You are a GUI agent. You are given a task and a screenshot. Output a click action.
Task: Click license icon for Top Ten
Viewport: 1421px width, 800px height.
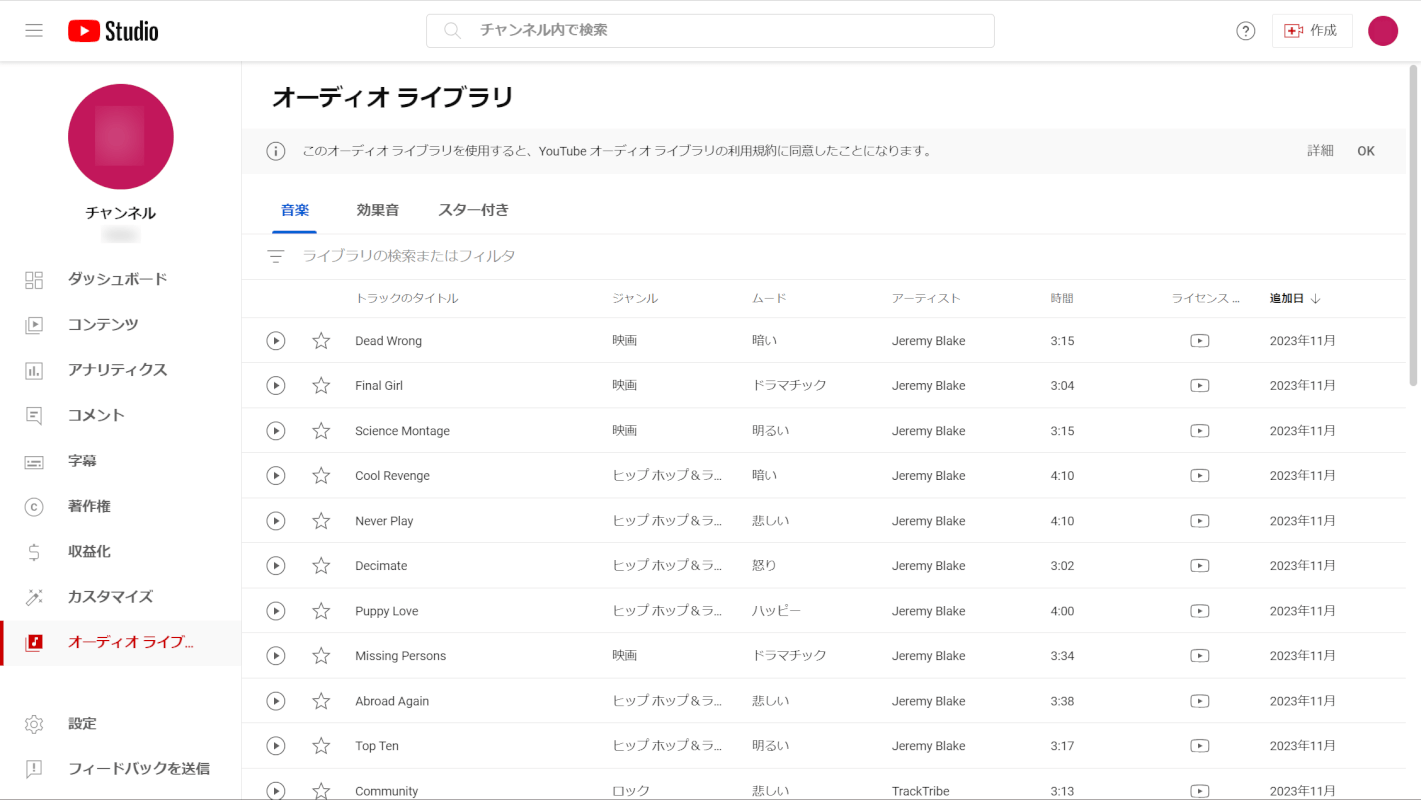coord(1200,746)
